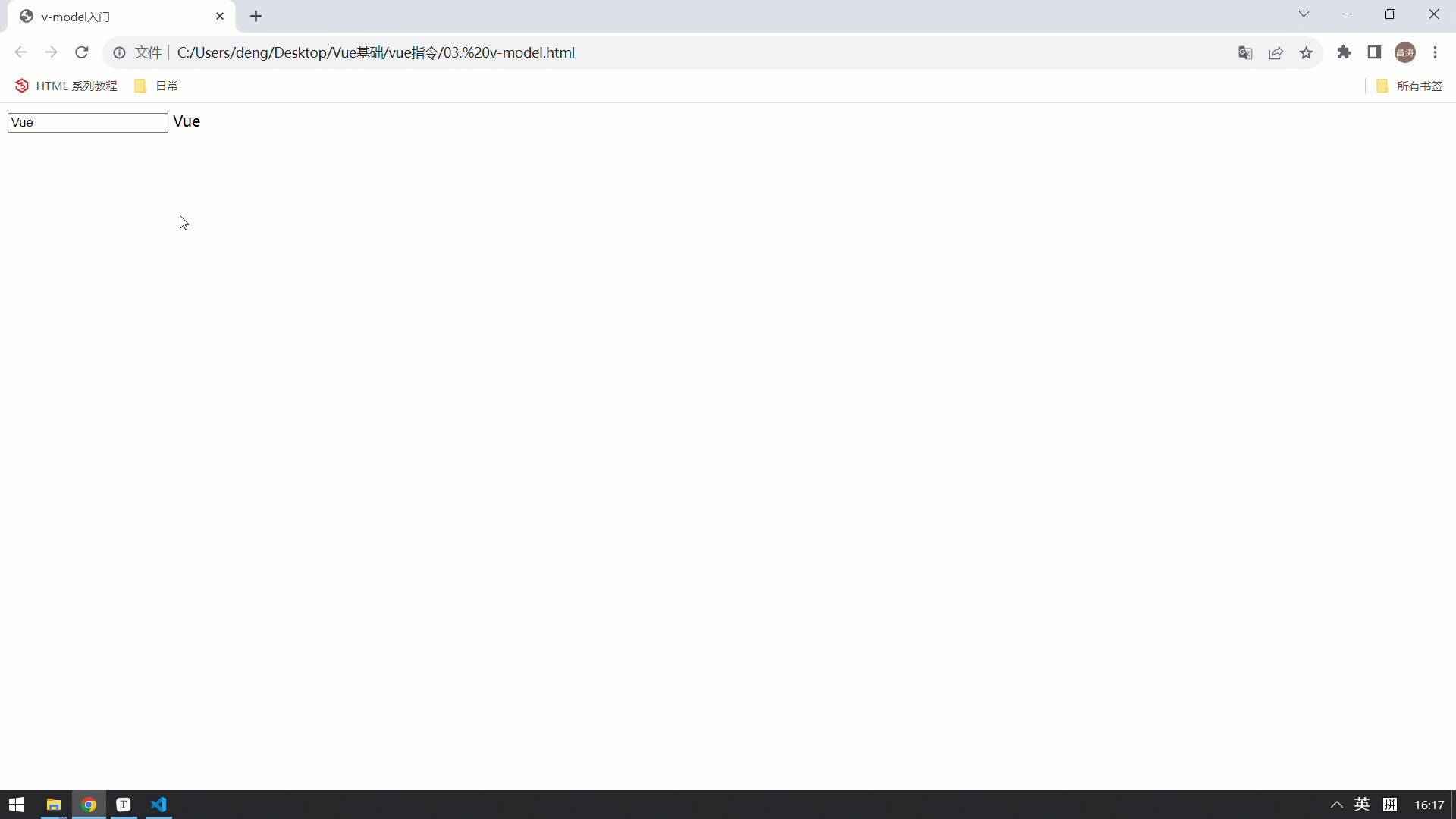Open the site info icon in address bar
This screenshot has width=1456, height=819.
click(119, 52)
